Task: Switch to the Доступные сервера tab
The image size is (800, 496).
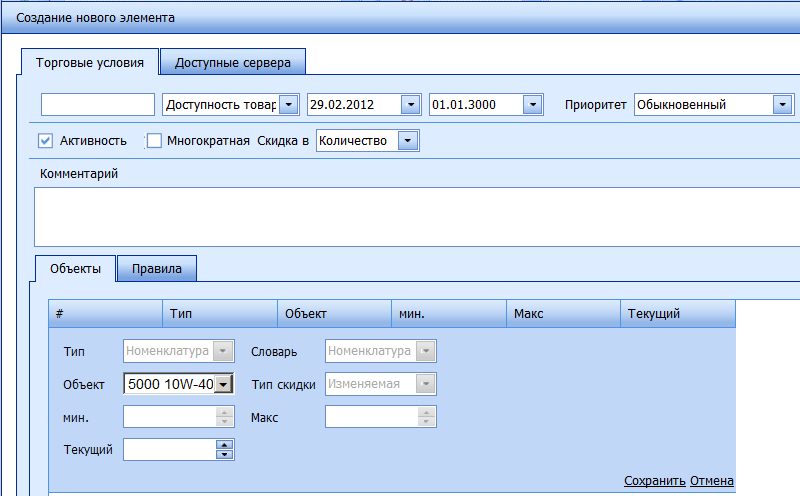Action: [233, 62]
